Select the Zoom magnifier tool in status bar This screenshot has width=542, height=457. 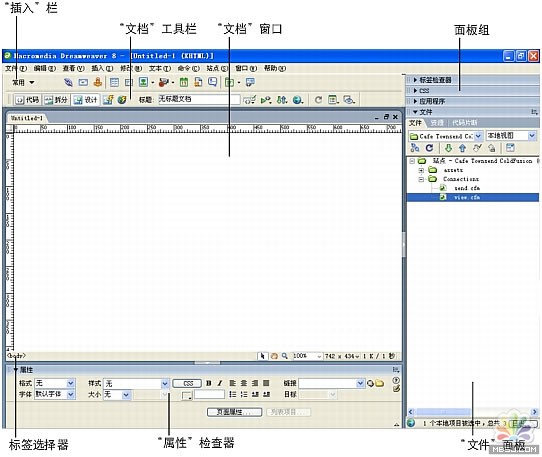(x=284, y=356)
